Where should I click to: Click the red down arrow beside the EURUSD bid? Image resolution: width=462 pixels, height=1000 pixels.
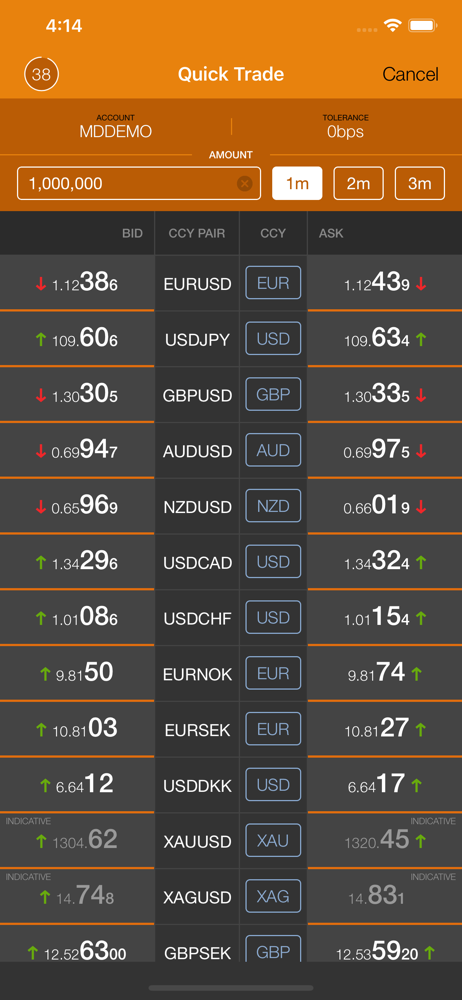tap(41, 284)
